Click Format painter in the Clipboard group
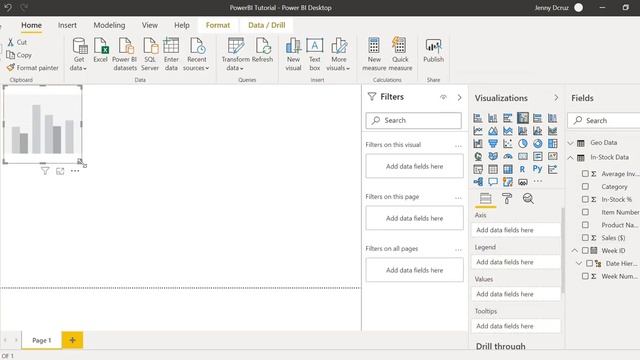Screen dimensions: 640x360 click(33, 68)
